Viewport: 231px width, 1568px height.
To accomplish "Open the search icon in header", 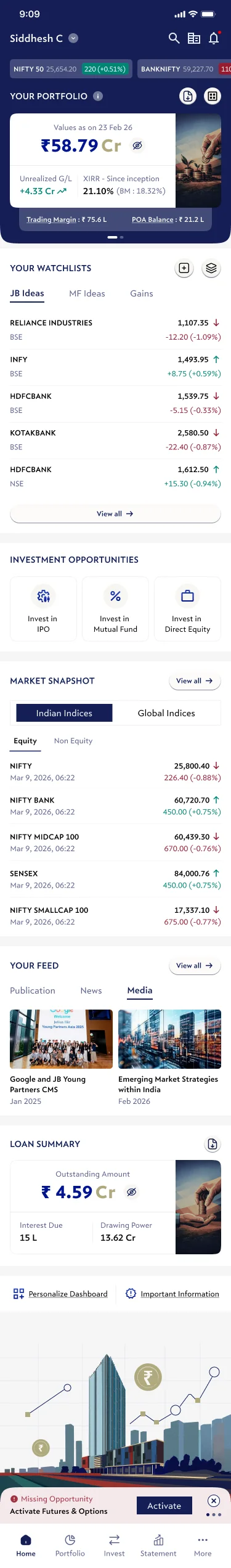I will coord(174,38).
